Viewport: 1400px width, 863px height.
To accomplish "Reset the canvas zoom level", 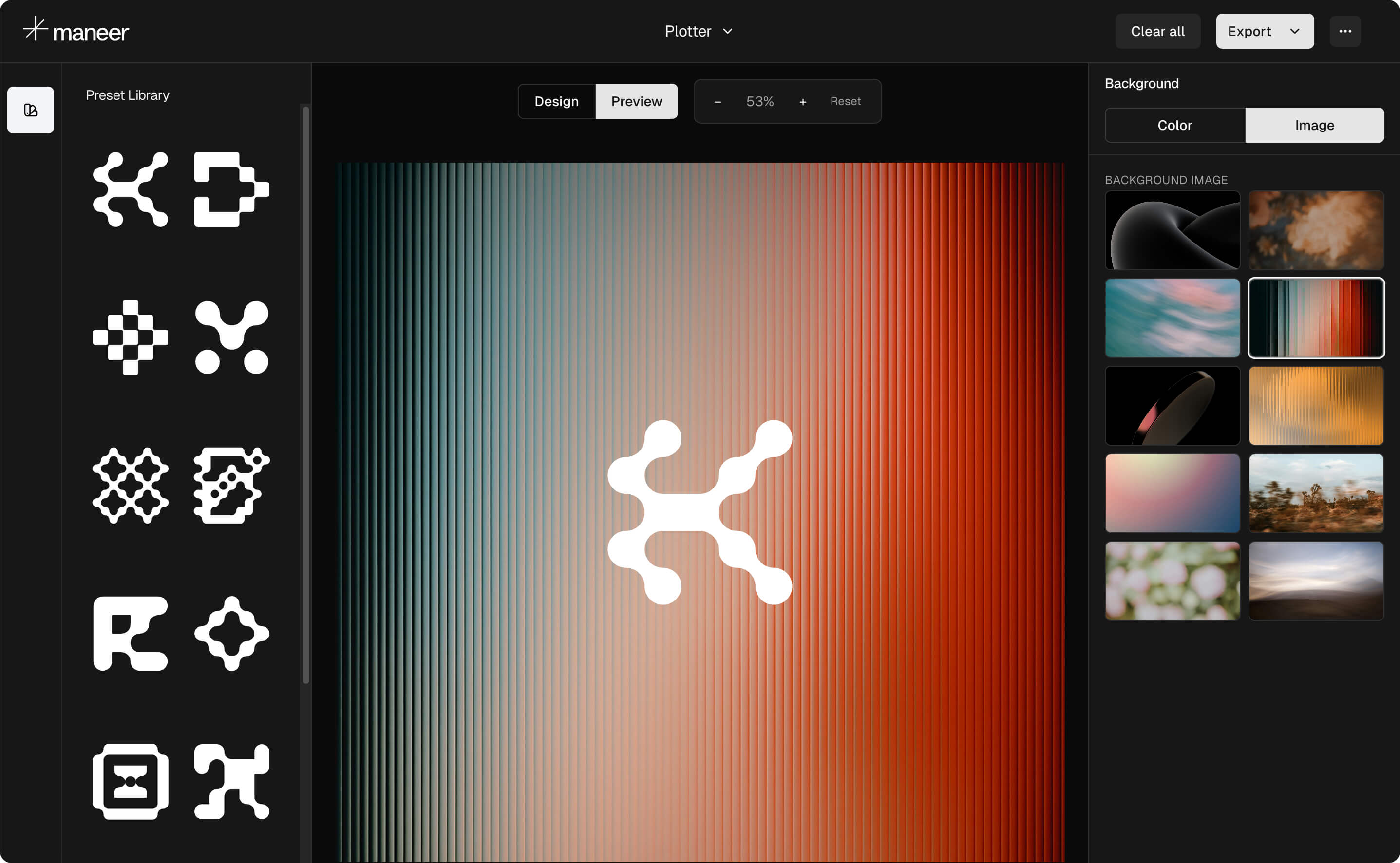I will [845, 101].
